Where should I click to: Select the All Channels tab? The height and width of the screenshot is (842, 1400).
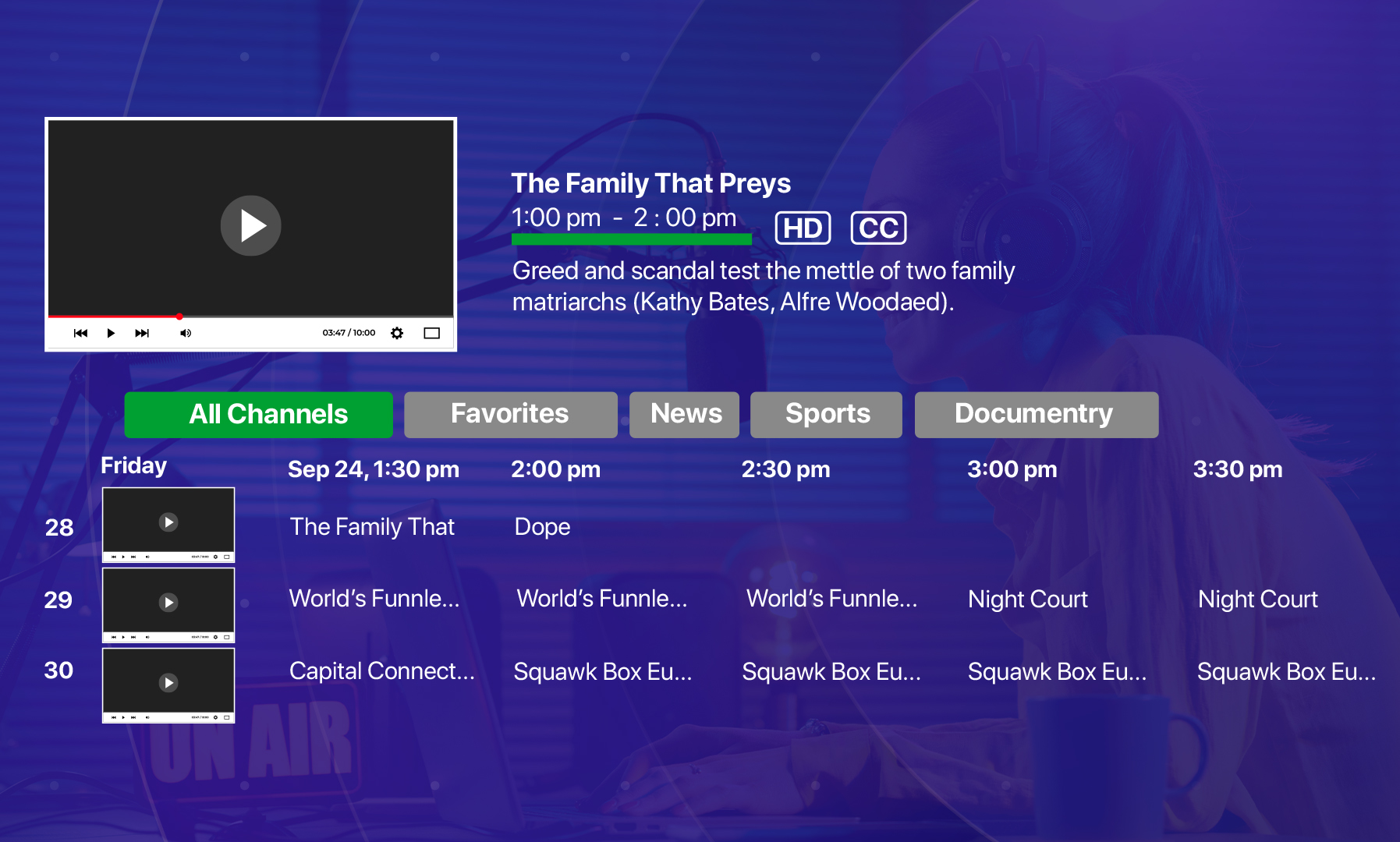(258, 415)
